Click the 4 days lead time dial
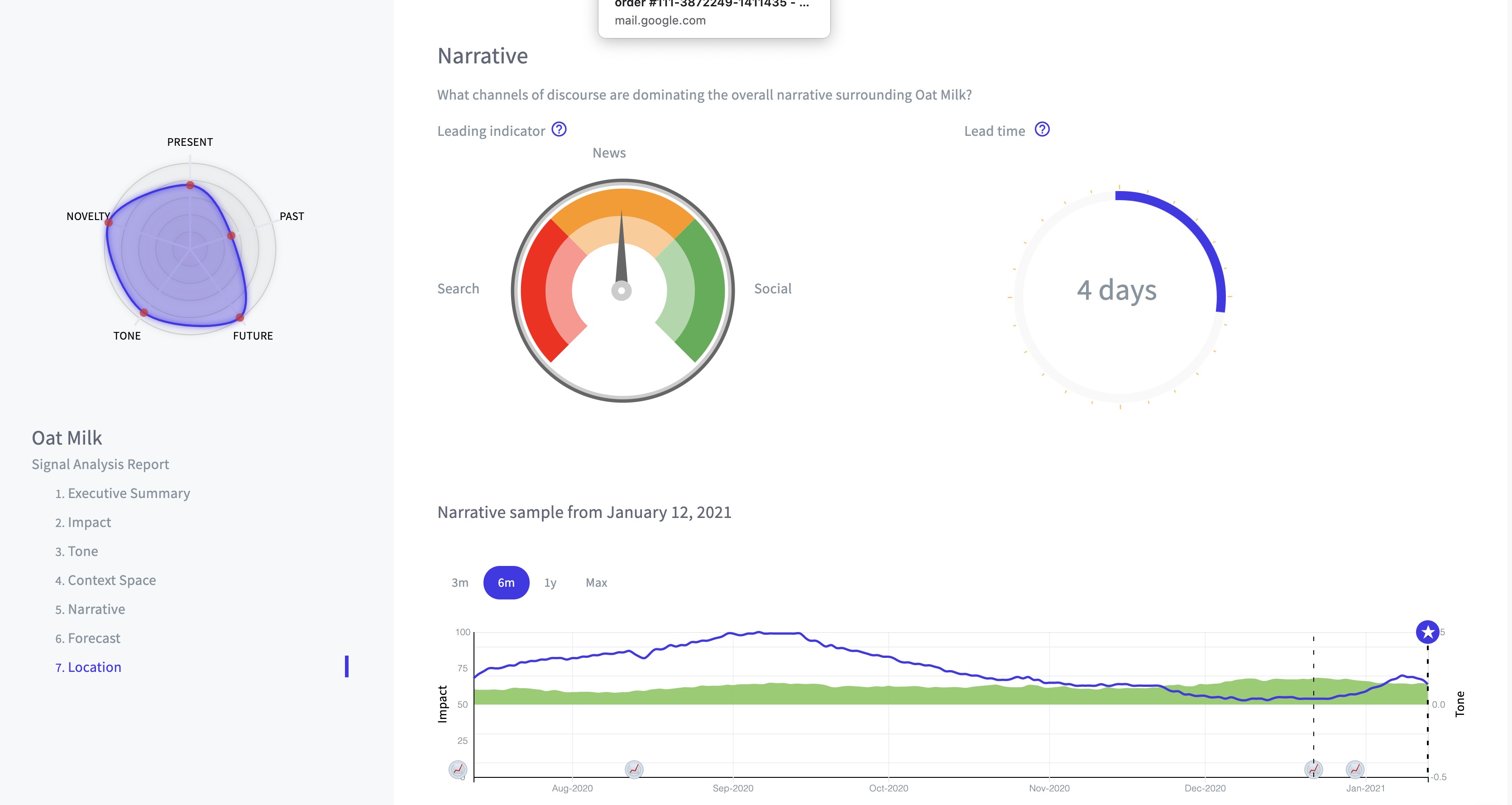Viewport: 1512px width, 805px height. 1116,290
